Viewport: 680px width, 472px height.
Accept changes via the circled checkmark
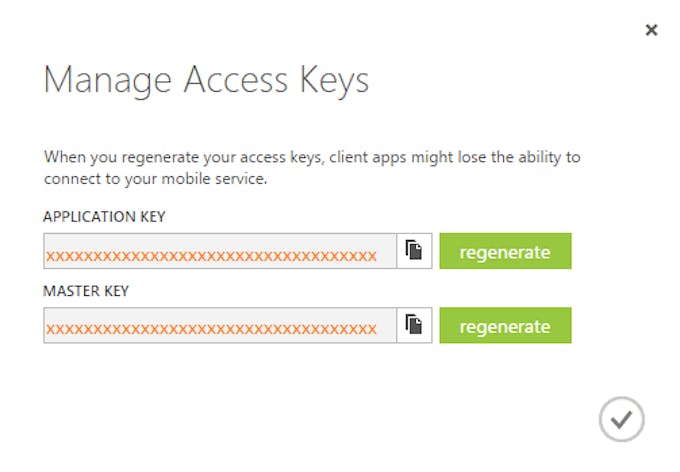(x=621, y=419)
